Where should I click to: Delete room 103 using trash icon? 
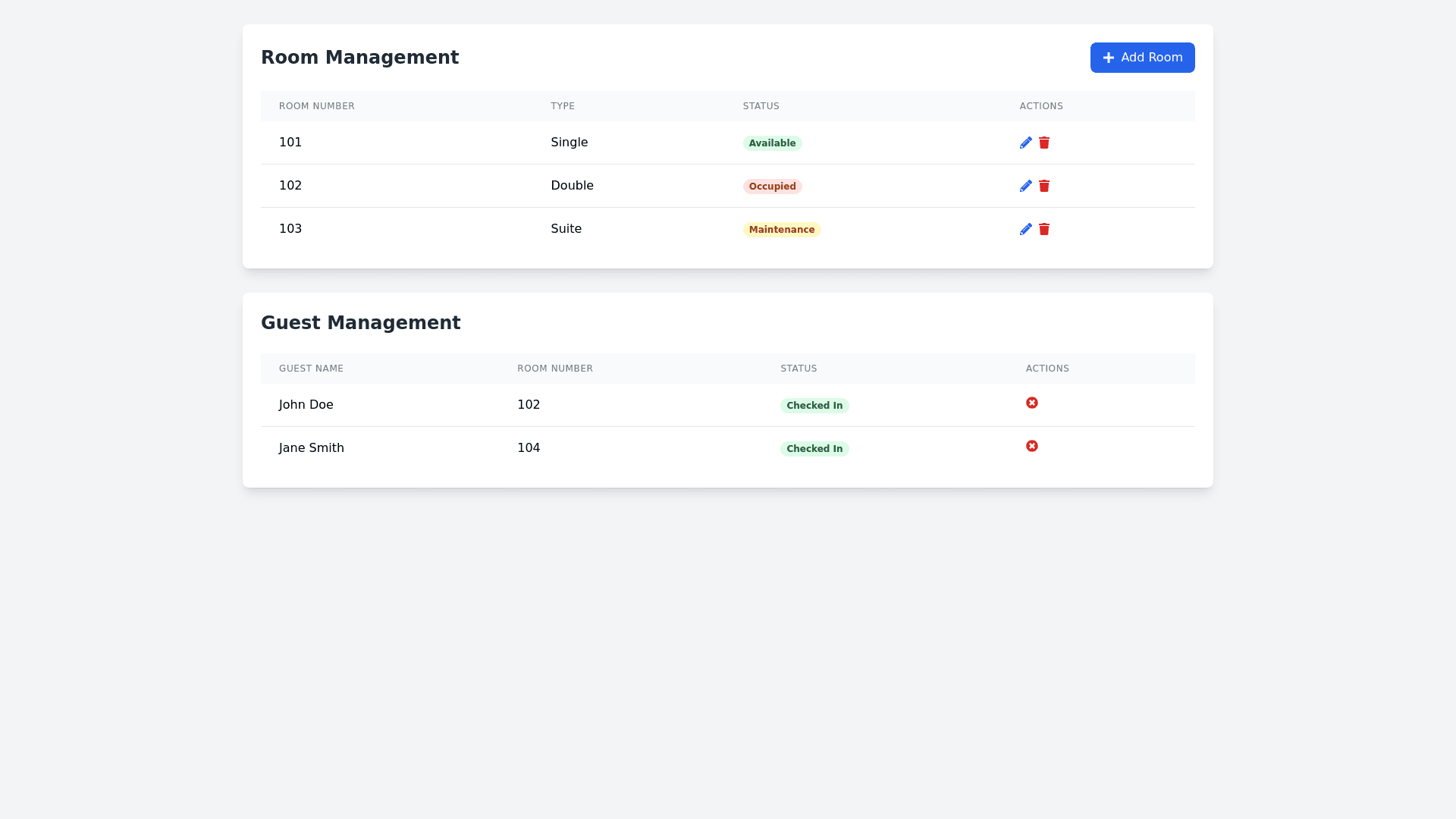[1044, 229]
